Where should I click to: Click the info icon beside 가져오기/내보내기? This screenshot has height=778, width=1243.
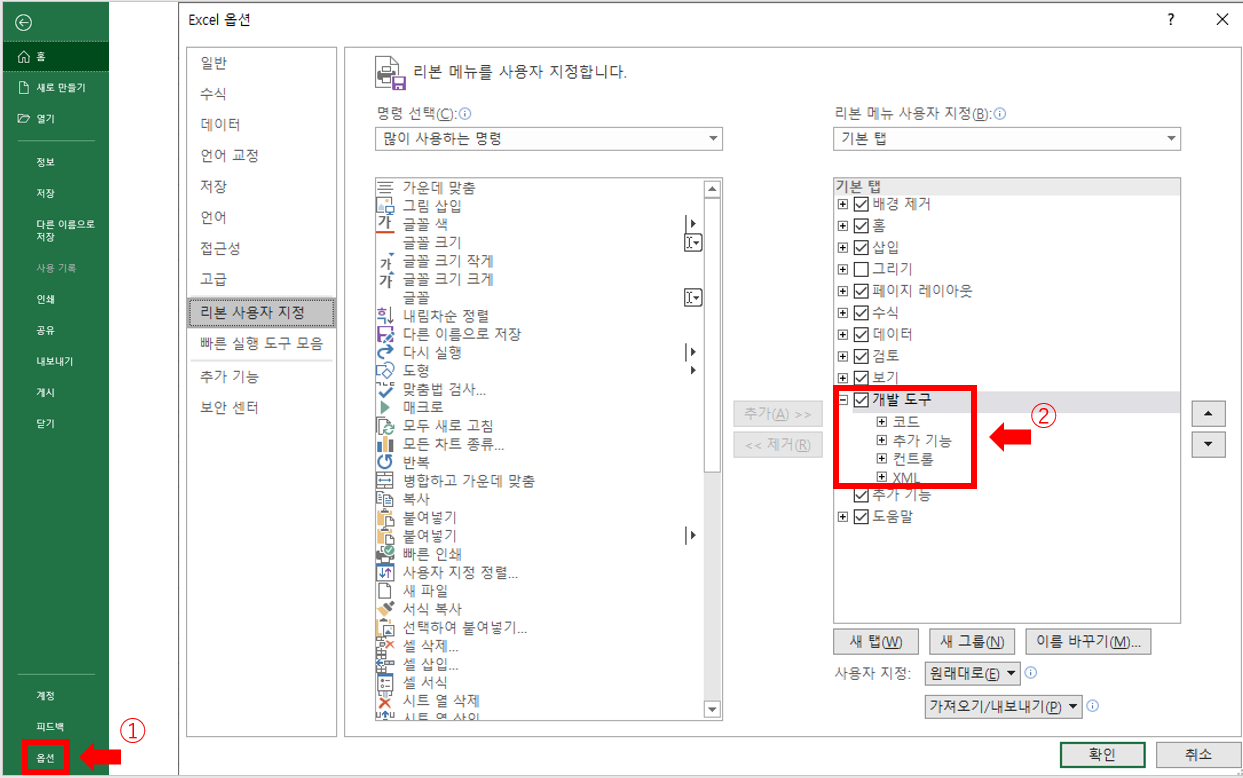coord(1093,706)
